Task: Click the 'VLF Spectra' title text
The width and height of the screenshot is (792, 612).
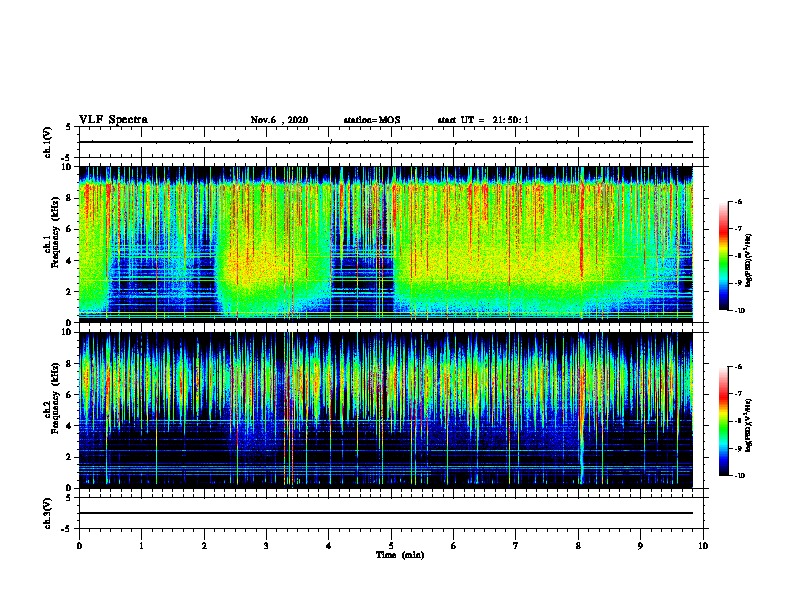Action: [x=113, y=120]
